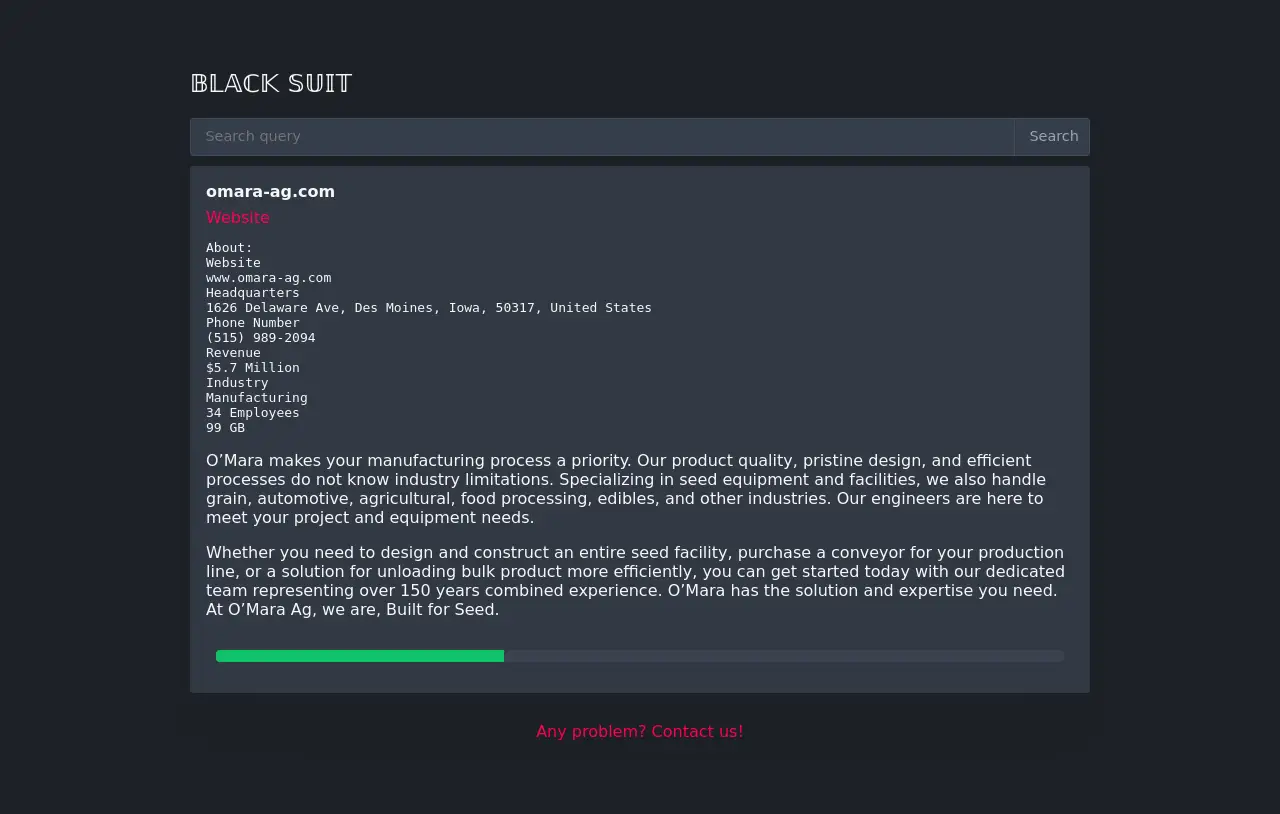Click the Manufacturing industry value
Screen dimensions: 1280x814
pyautogui.click(x=256, y=398)
